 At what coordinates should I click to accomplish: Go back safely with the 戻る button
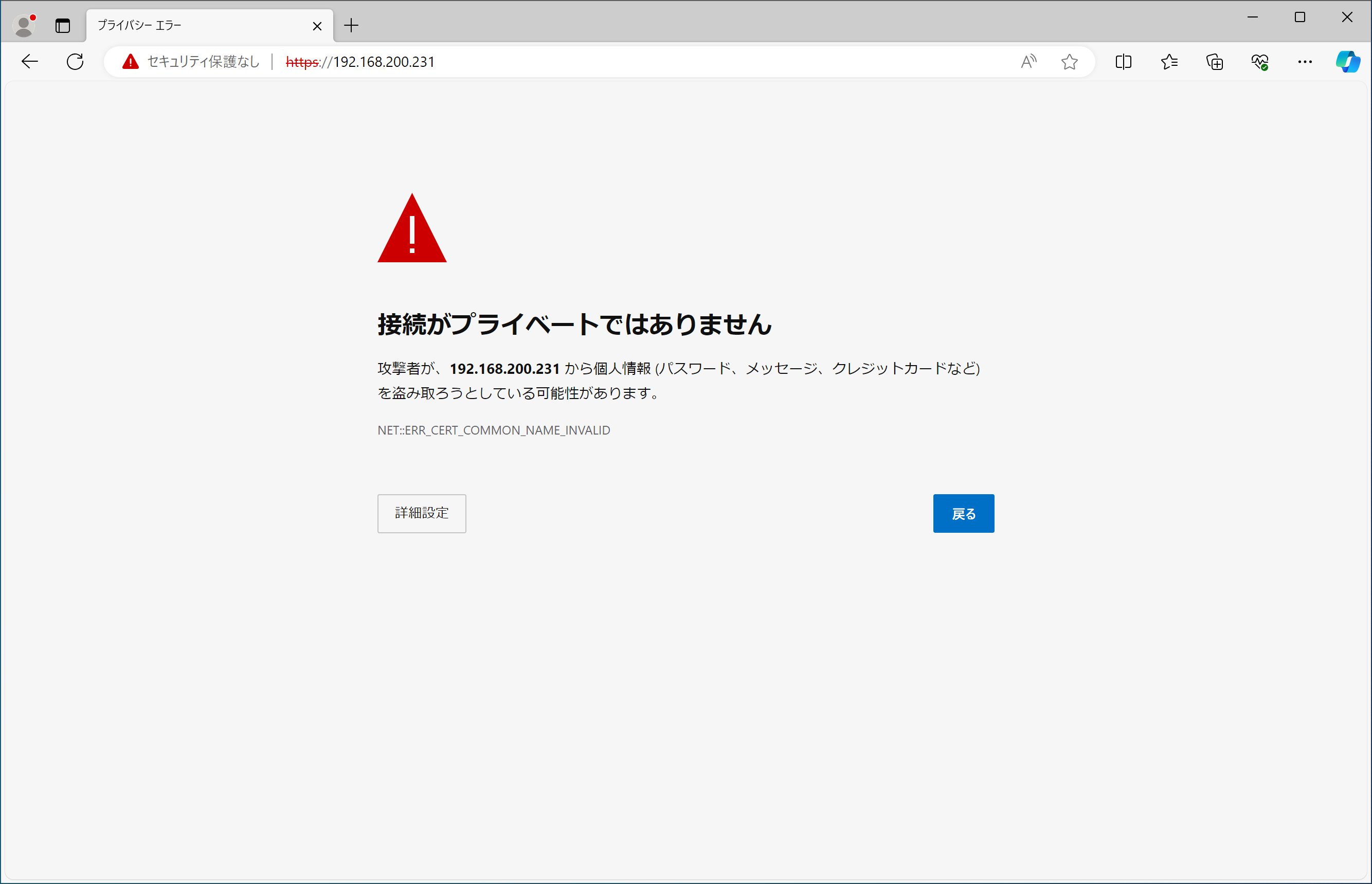point(963,513)
